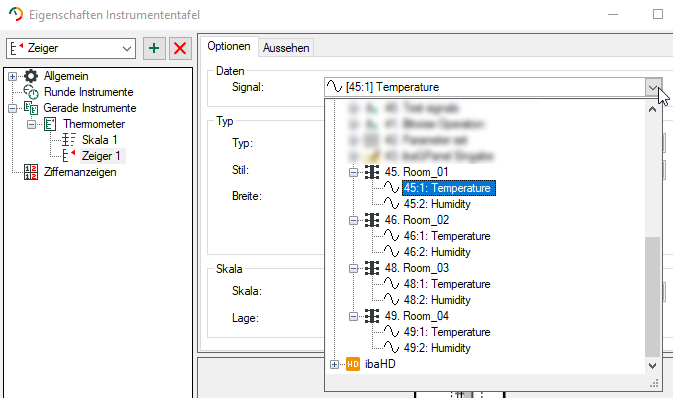
Task: Select signal 48:2: Humidity
Action: [x=437, y=300]
